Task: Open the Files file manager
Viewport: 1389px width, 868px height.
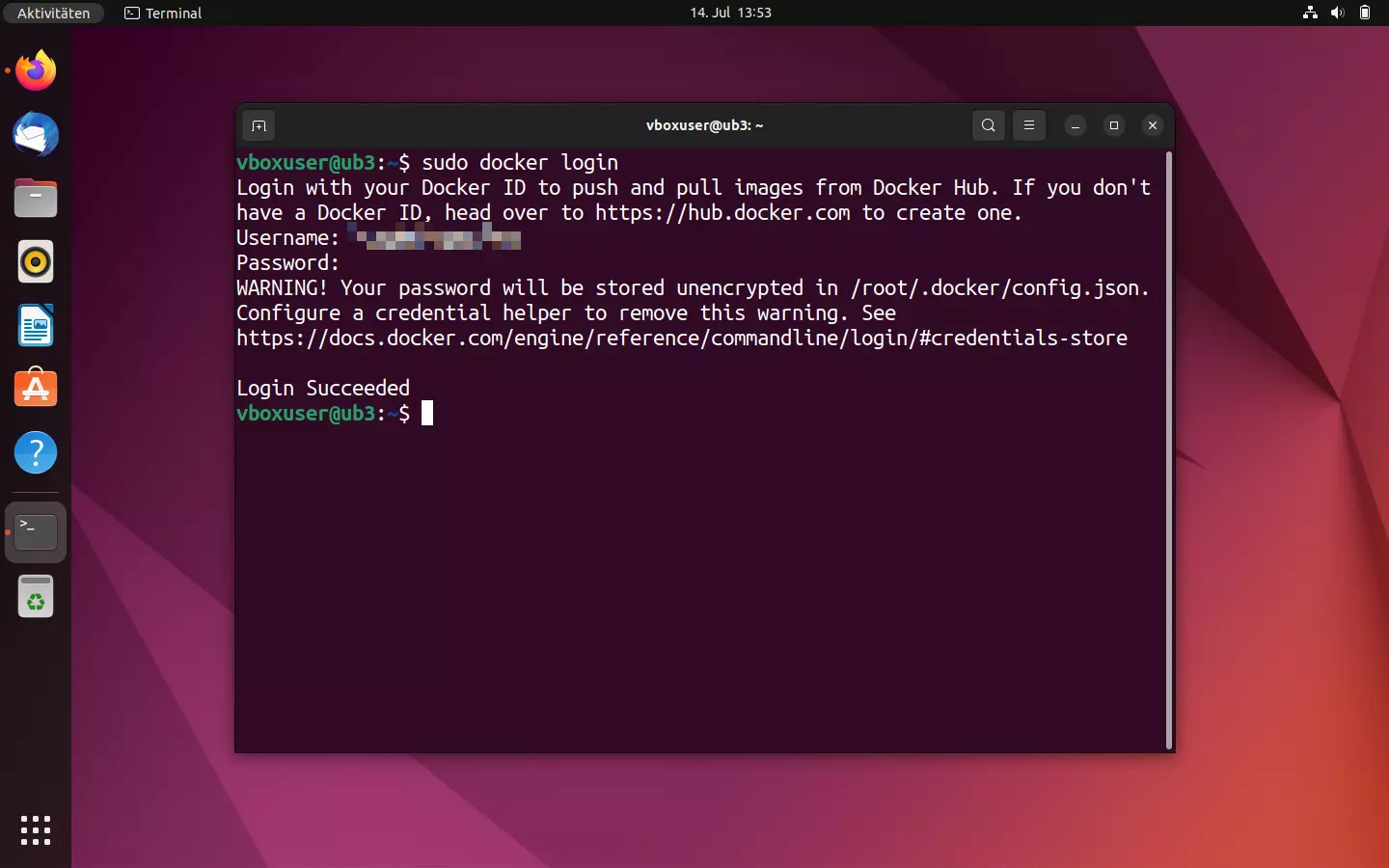Action: click(x=35, y=198)
